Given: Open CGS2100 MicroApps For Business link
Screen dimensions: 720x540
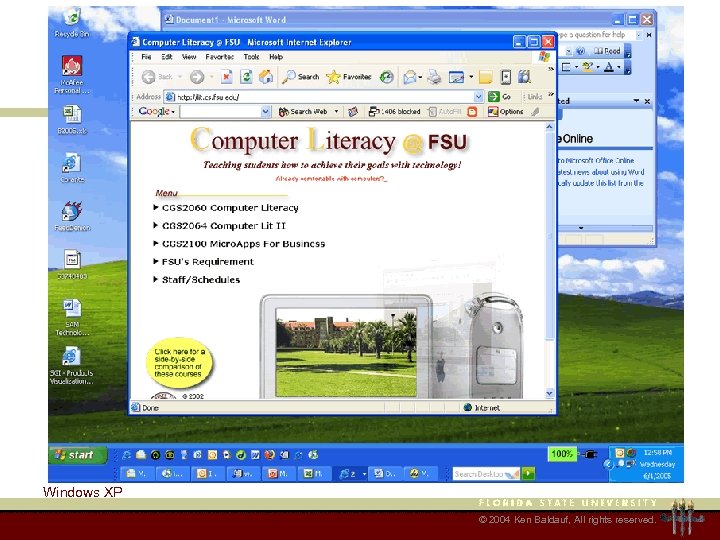Looking at the screenshot, I should click(x=243, y=244).
